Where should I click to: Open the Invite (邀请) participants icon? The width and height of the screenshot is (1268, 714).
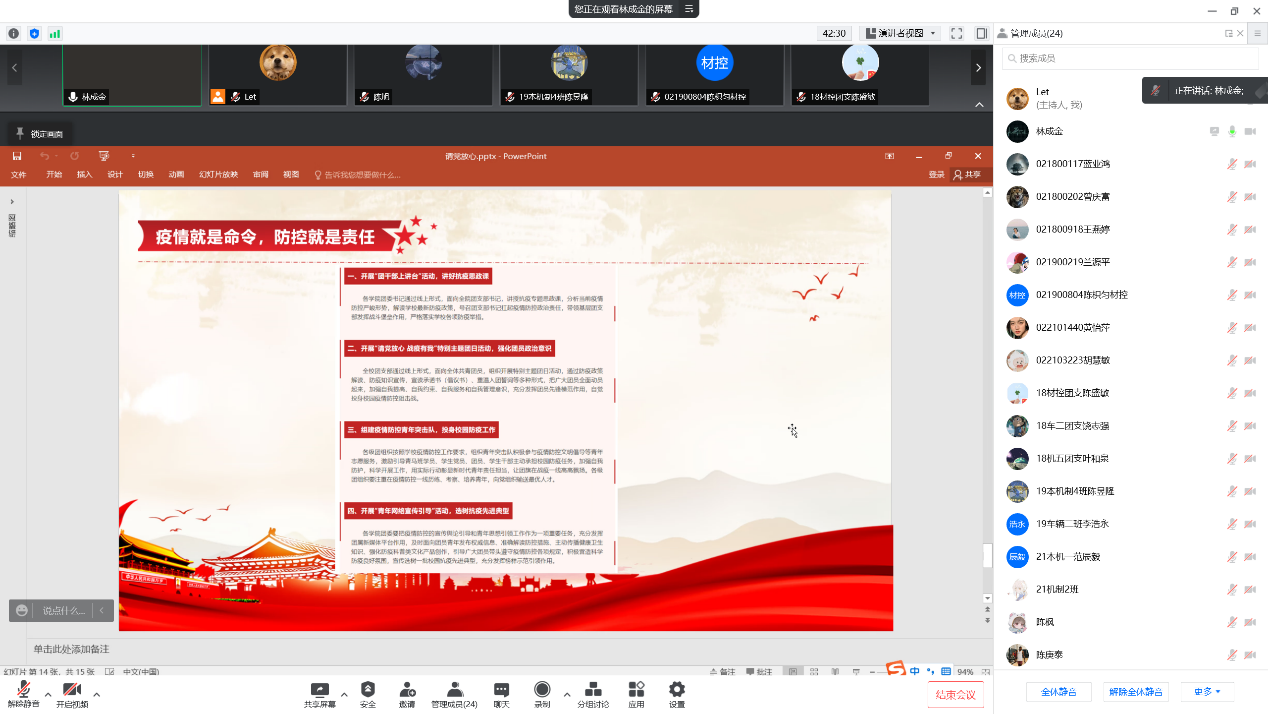407,690
